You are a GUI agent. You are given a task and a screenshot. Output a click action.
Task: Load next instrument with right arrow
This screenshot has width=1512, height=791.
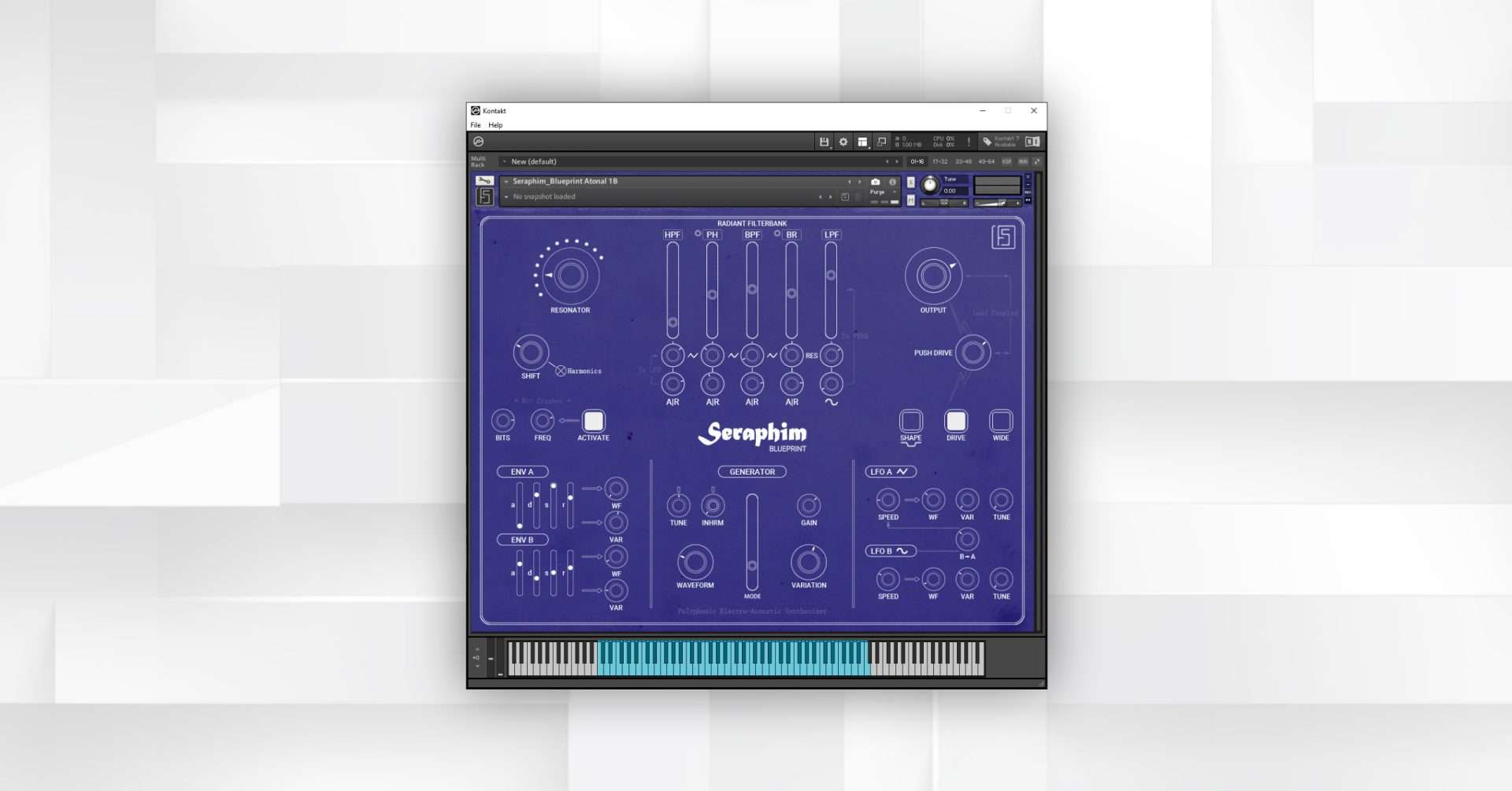coord(859,182)
